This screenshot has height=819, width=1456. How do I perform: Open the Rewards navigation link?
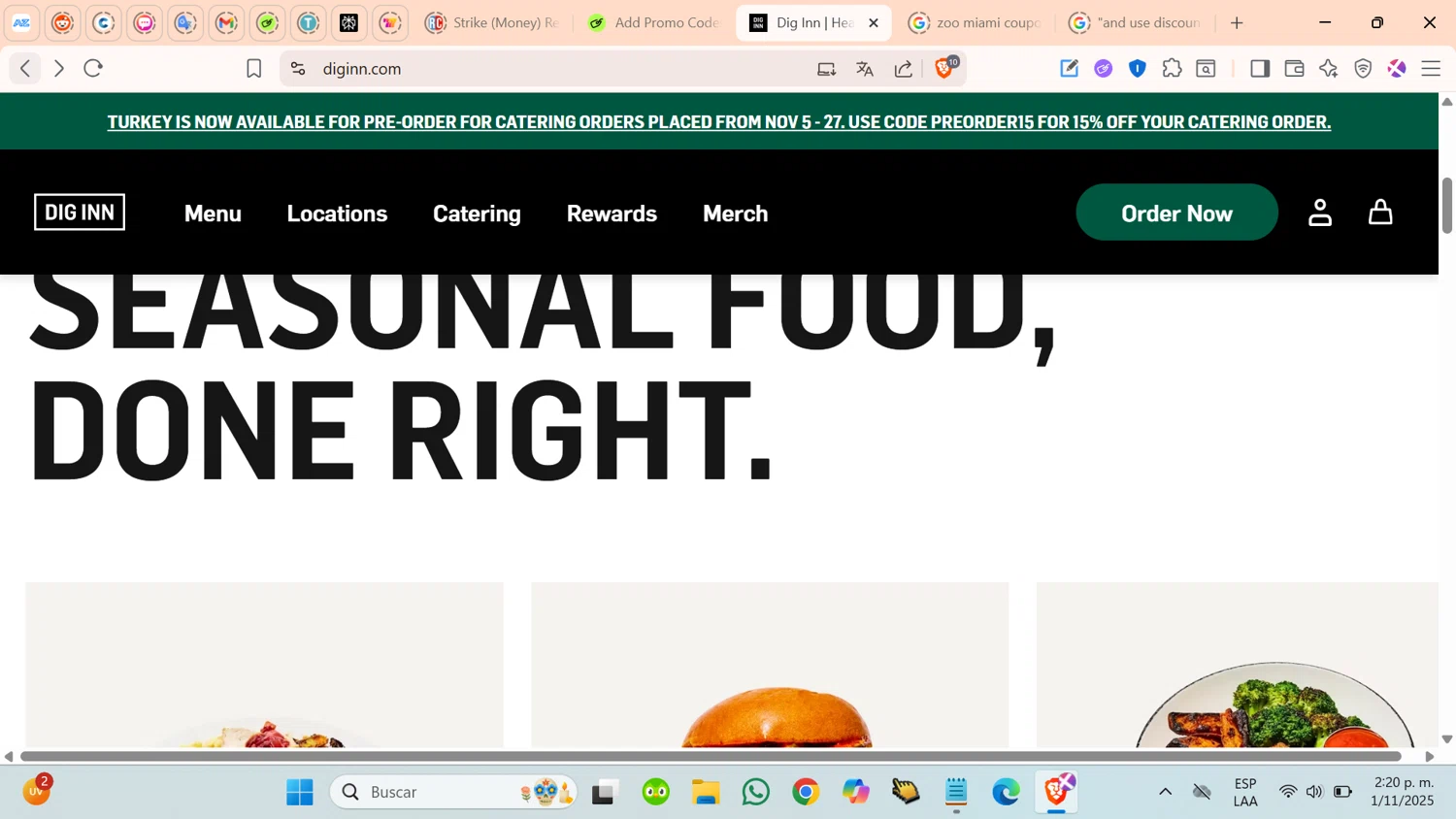click(612, 213)
